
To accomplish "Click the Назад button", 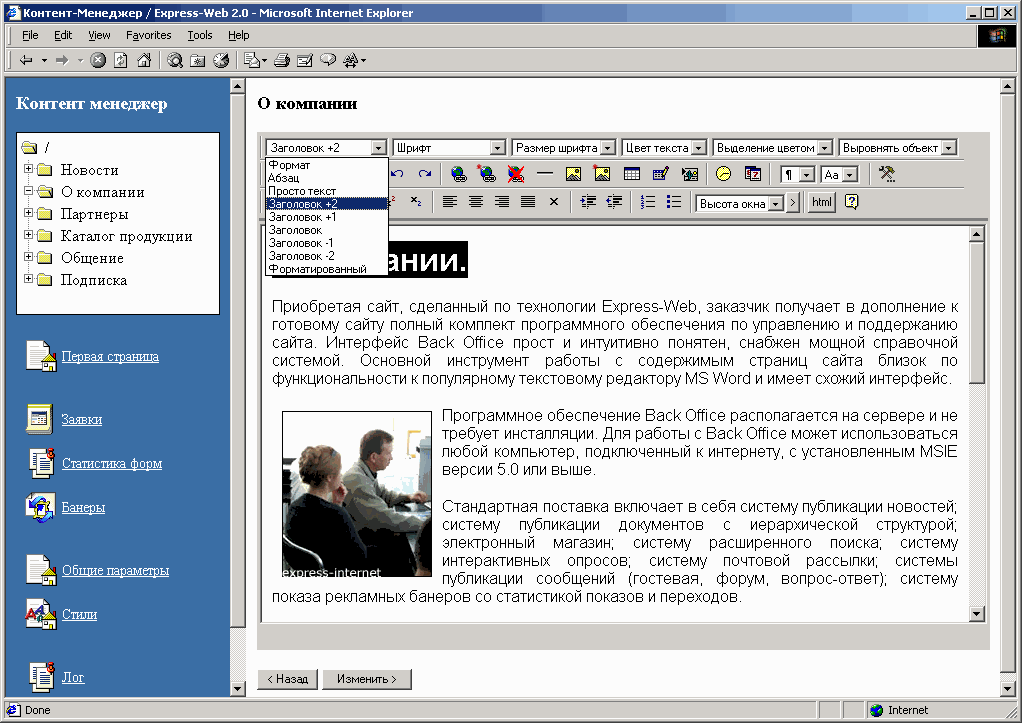I will click(287, 679).
